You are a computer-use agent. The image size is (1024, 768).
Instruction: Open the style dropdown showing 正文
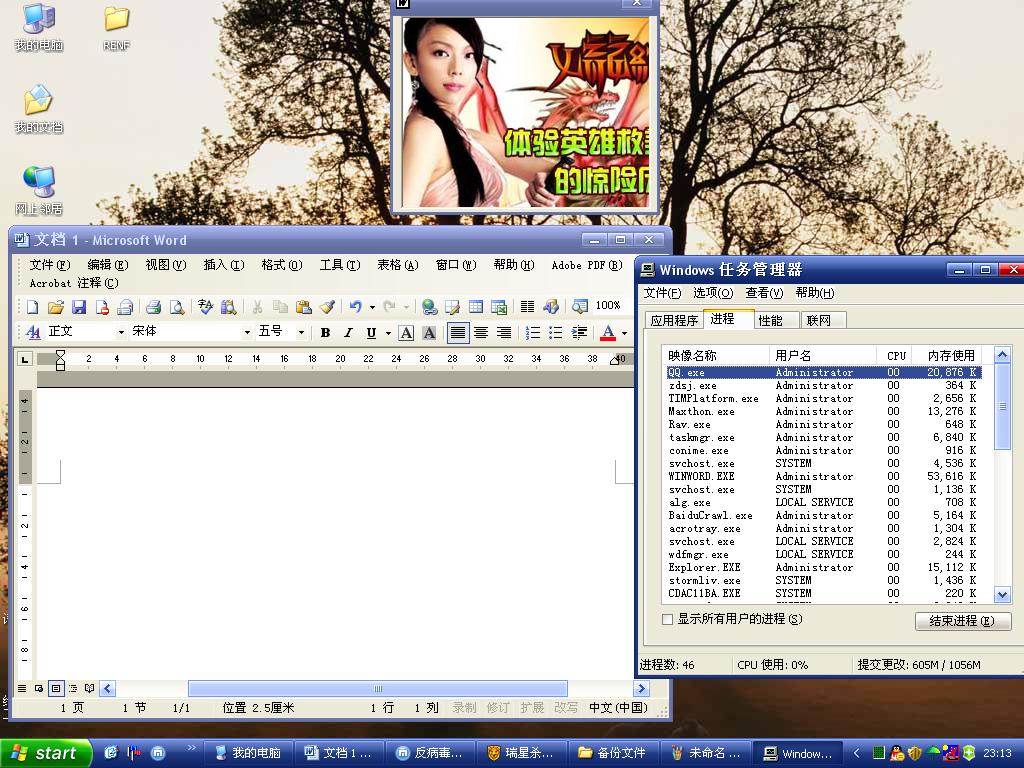click(121, 333)
